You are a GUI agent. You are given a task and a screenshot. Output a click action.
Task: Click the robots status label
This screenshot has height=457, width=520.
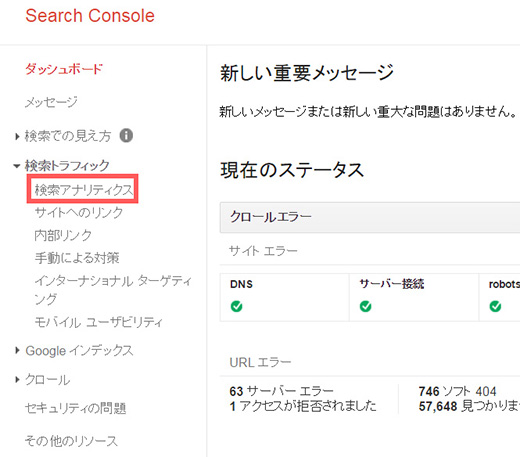click(x=504, y=284)
